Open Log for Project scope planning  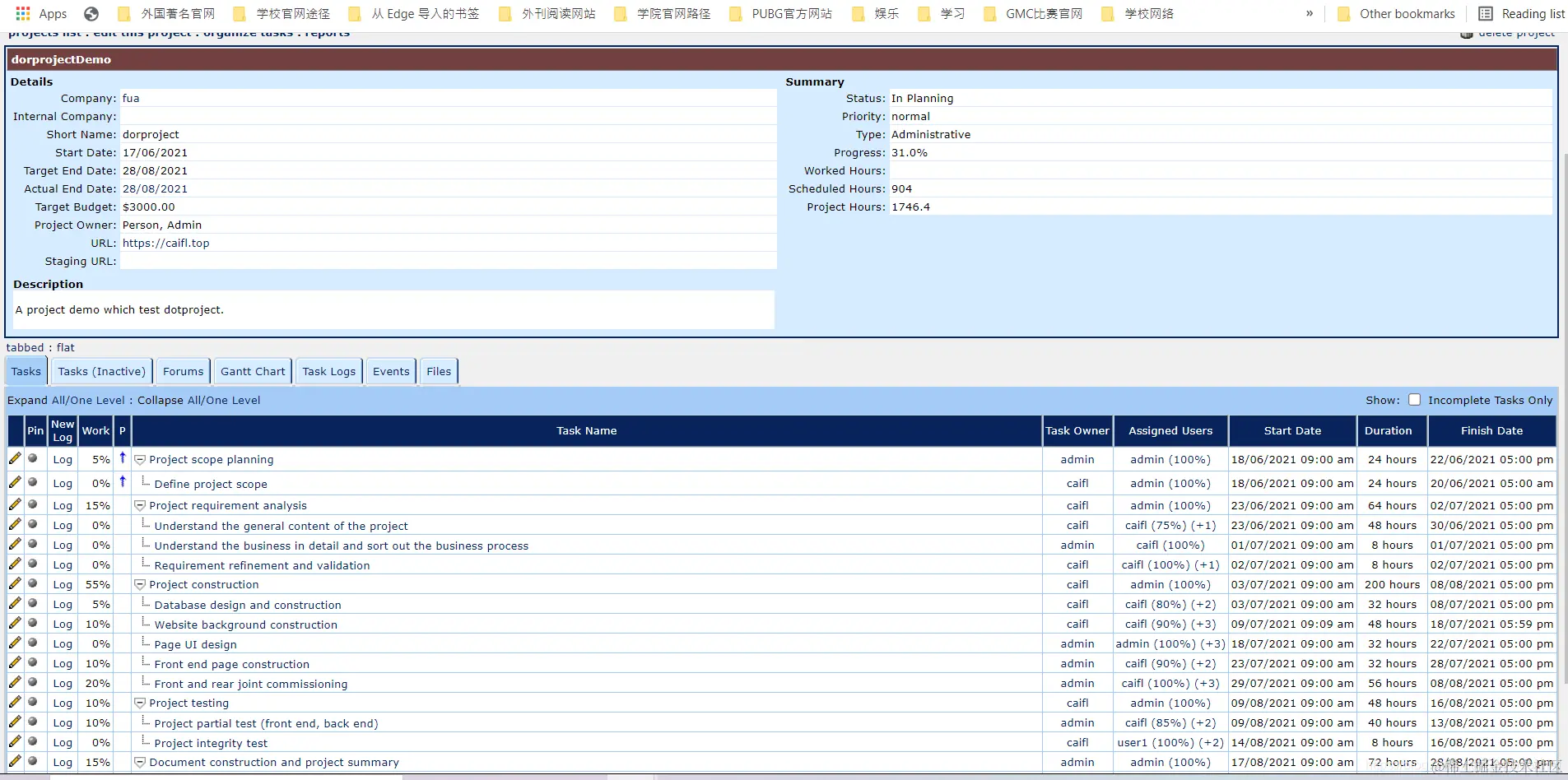click(x=63, y=459)
